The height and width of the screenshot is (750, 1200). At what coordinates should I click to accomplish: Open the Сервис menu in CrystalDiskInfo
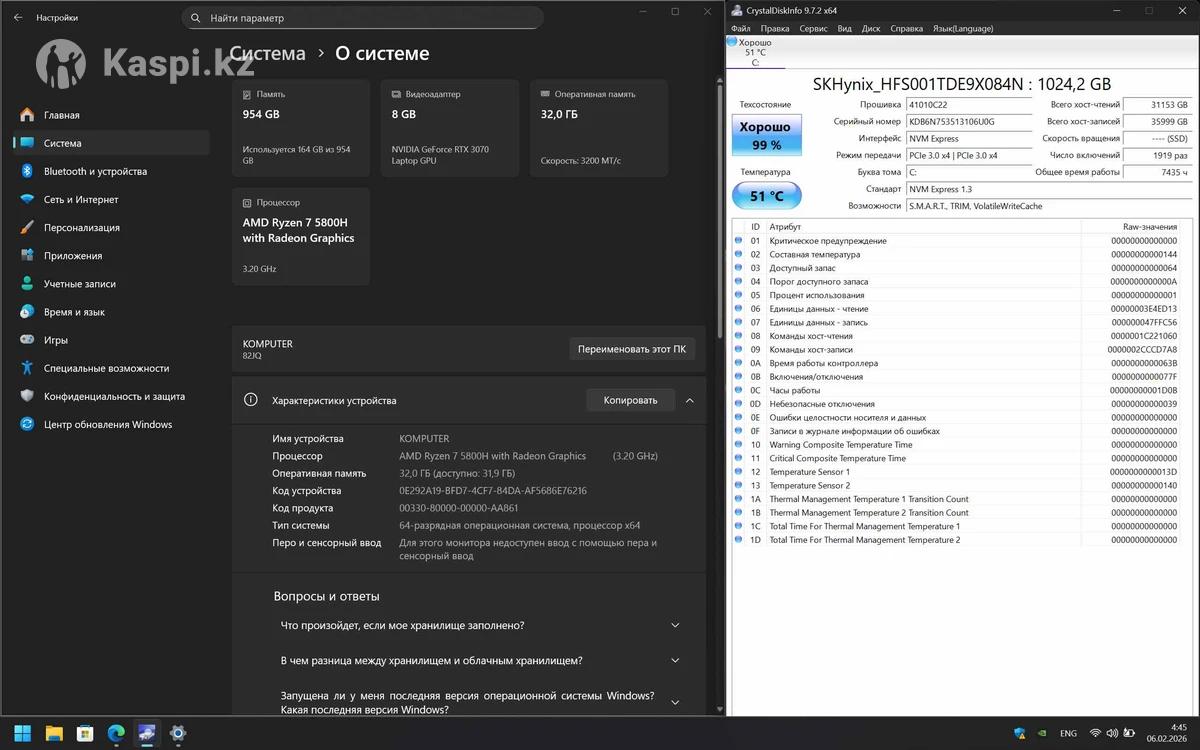click(x=813, y=29)
